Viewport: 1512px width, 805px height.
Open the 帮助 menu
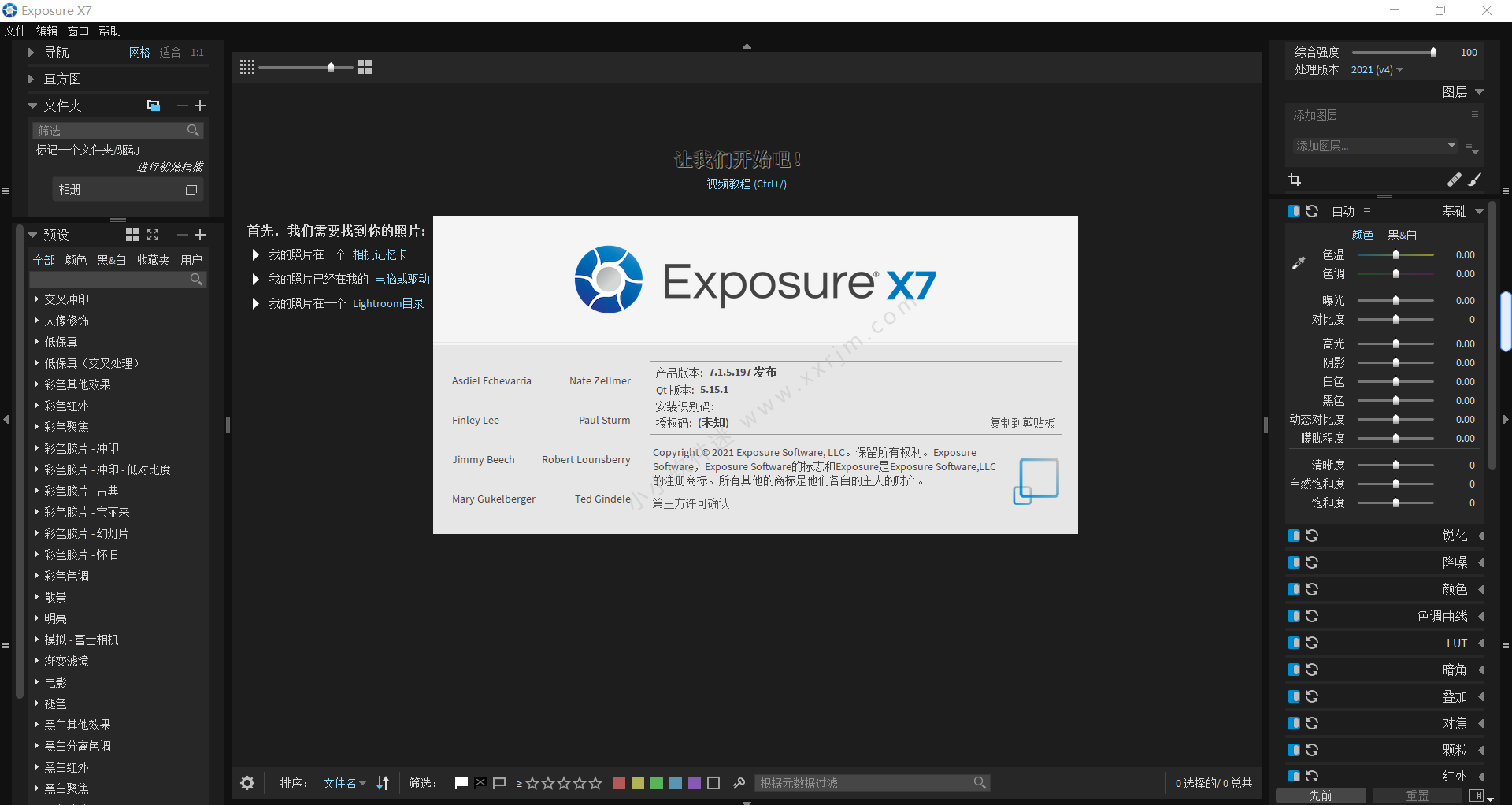[109, 31]
